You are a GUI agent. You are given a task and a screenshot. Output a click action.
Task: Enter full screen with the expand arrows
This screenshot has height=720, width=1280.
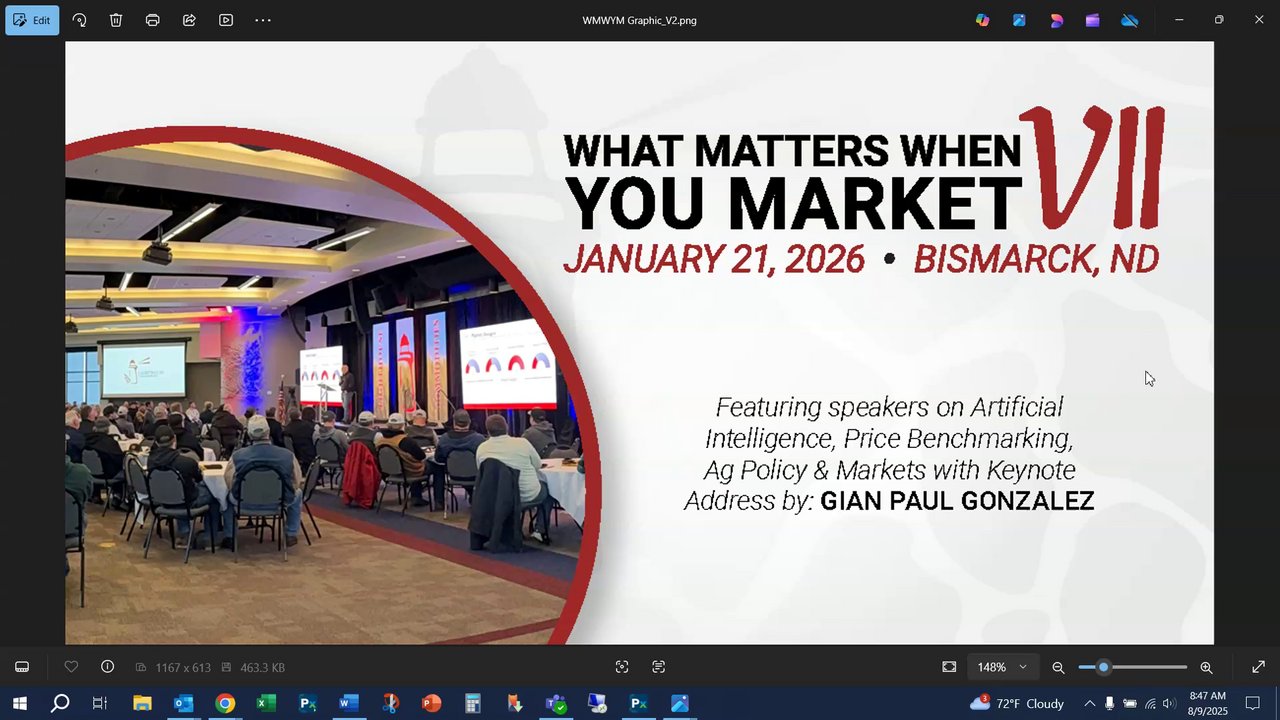tap(1258, 667)
